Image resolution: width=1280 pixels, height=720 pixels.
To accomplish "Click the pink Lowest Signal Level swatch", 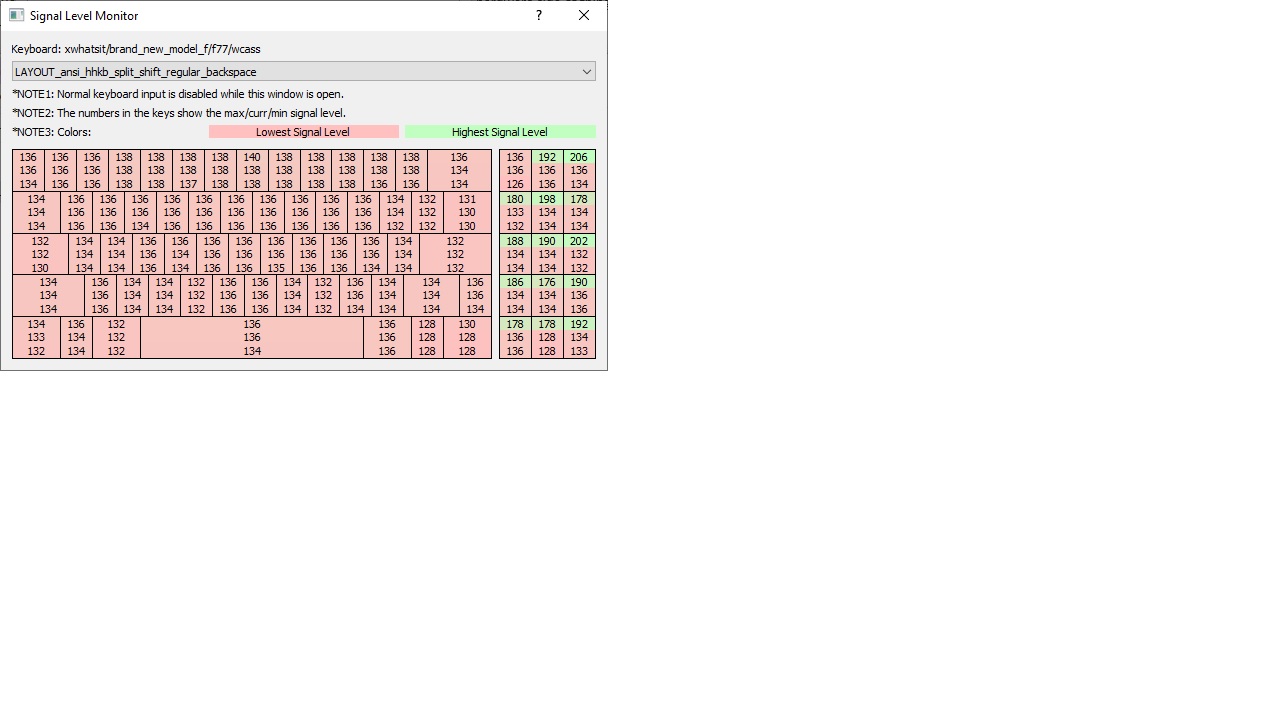I will point(303,132).
